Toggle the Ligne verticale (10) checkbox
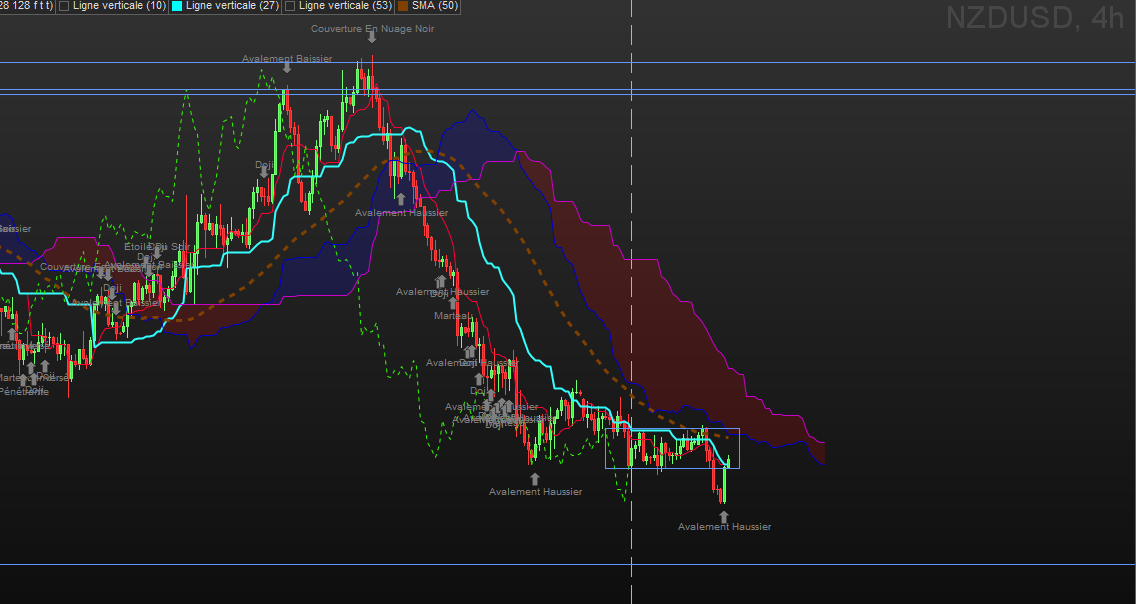Screen dimensions: 1136x604 (65, 6)
